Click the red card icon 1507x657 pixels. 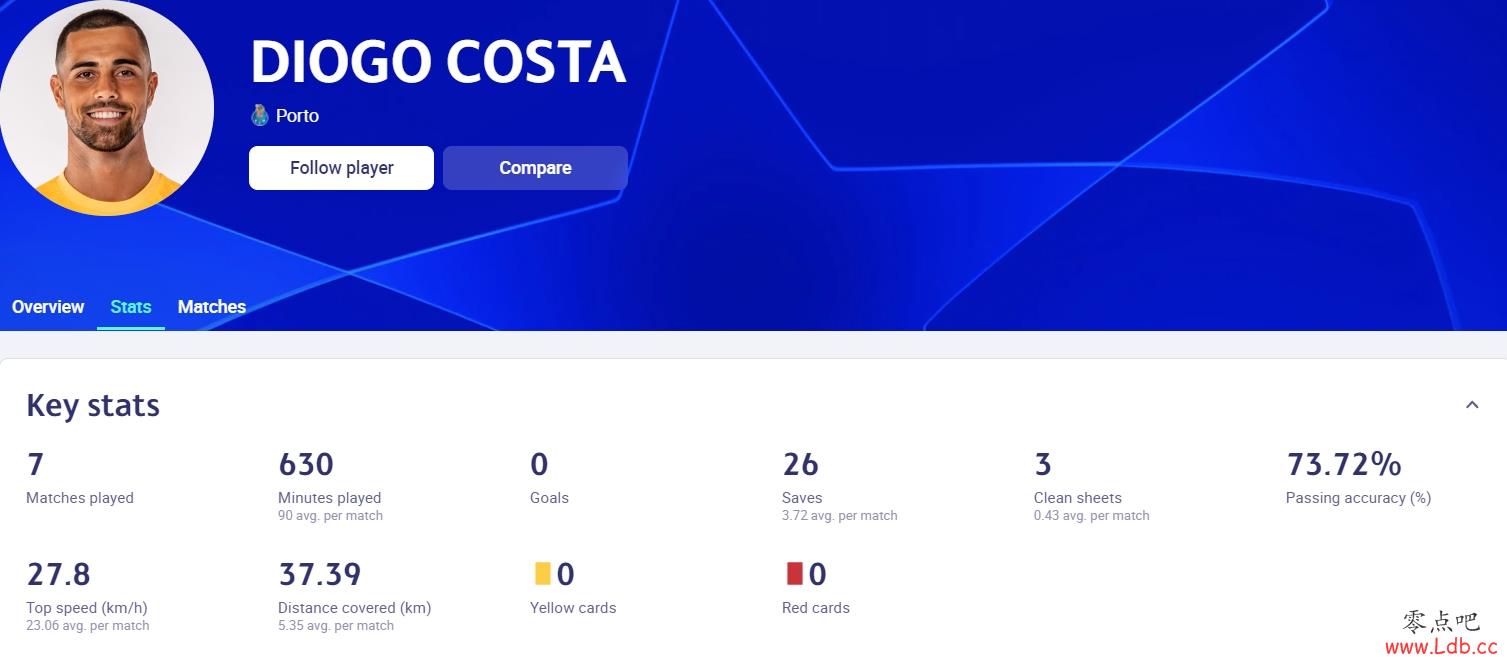tap(795, 574)
